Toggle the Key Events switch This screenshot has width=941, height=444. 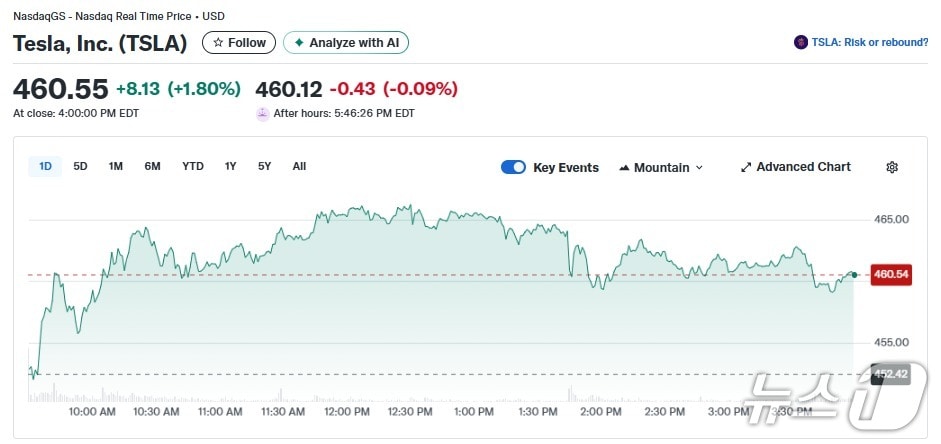click(513, 167)
